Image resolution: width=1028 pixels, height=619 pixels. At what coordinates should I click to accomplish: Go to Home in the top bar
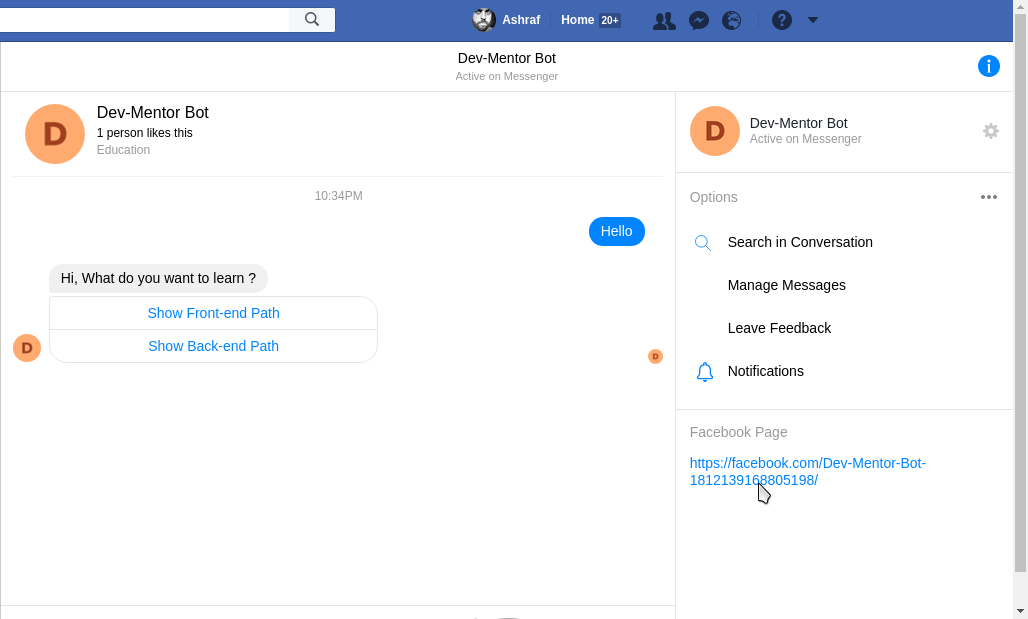click(x=578, y=20)
